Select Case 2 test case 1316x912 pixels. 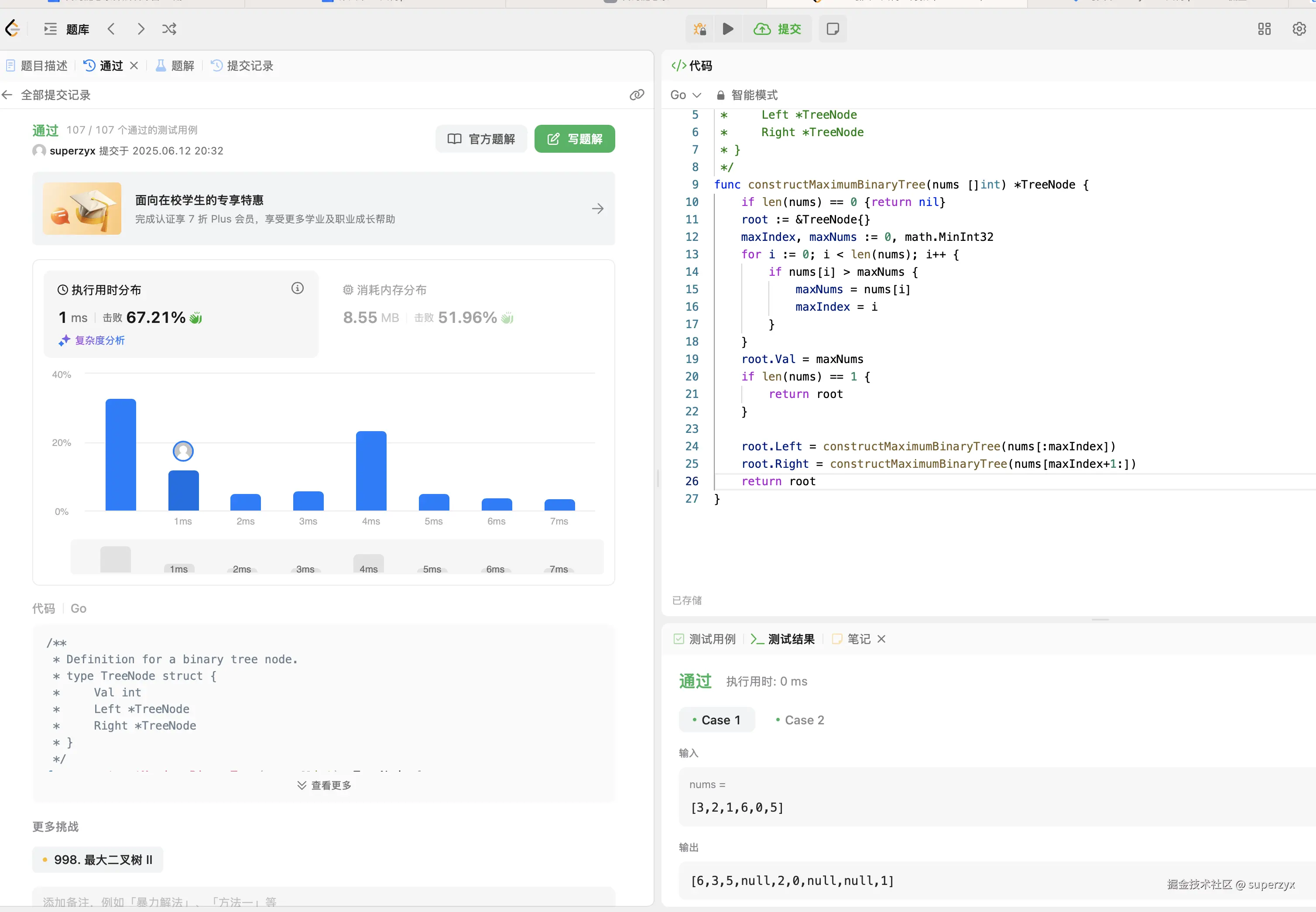pos(800,720)
